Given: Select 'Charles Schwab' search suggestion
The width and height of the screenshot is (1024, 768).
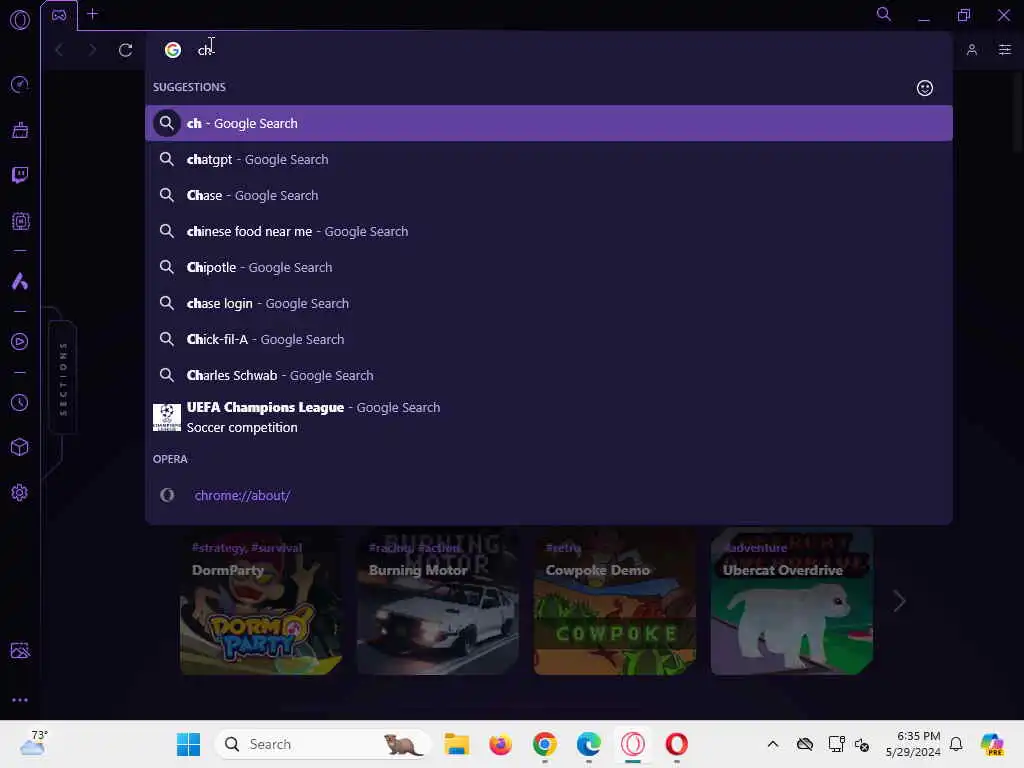Looking at the screenshot, I should pos(549,375).
